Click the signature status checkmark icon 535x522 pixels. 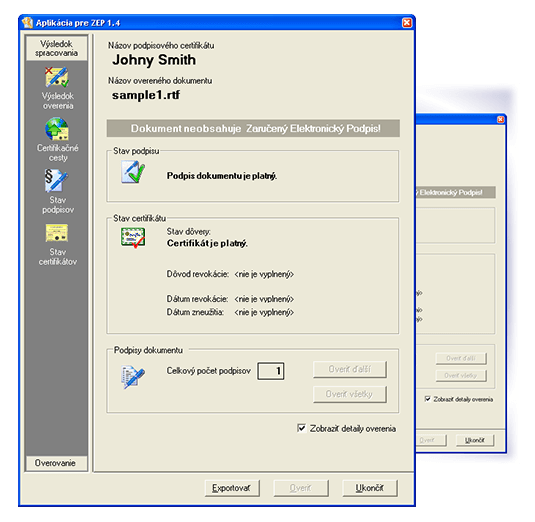133,172
